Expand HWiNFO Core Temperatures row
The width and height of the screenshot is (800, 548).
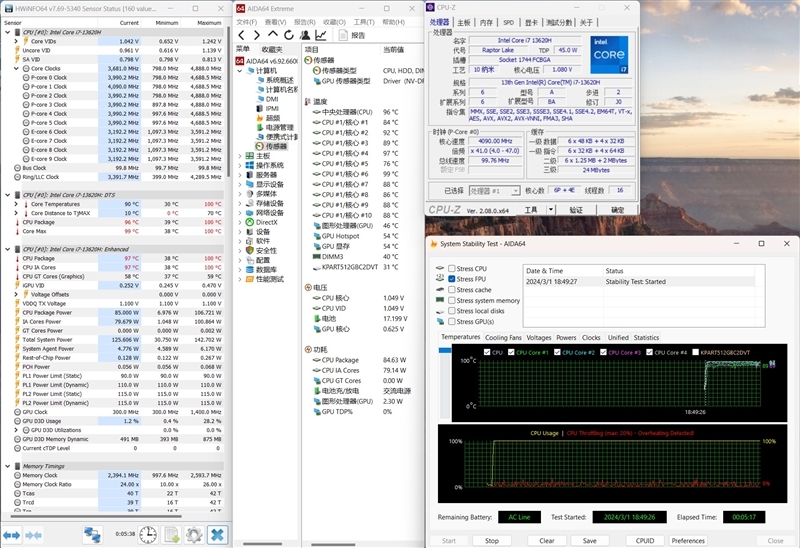pyautogui.click(x=16, y=204)
